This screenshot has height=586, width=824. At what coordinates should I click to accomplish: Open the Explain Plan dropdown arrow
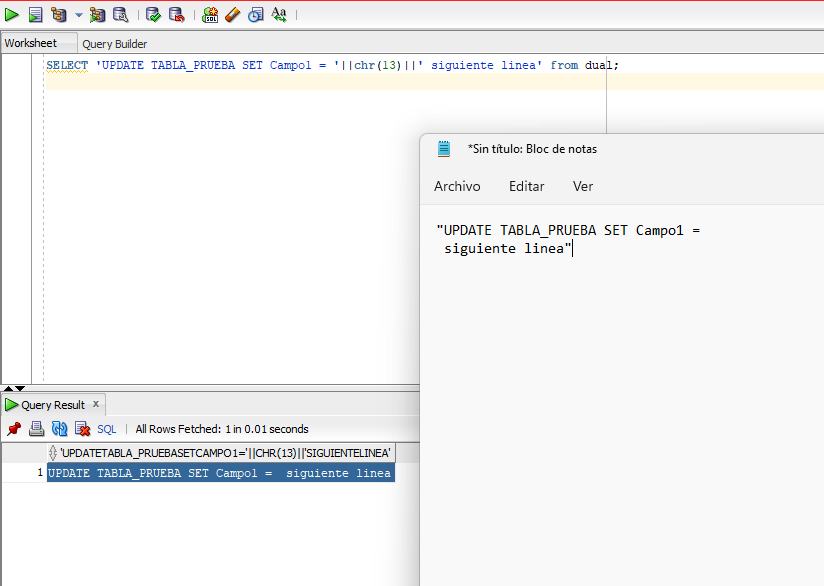point(78,15)
